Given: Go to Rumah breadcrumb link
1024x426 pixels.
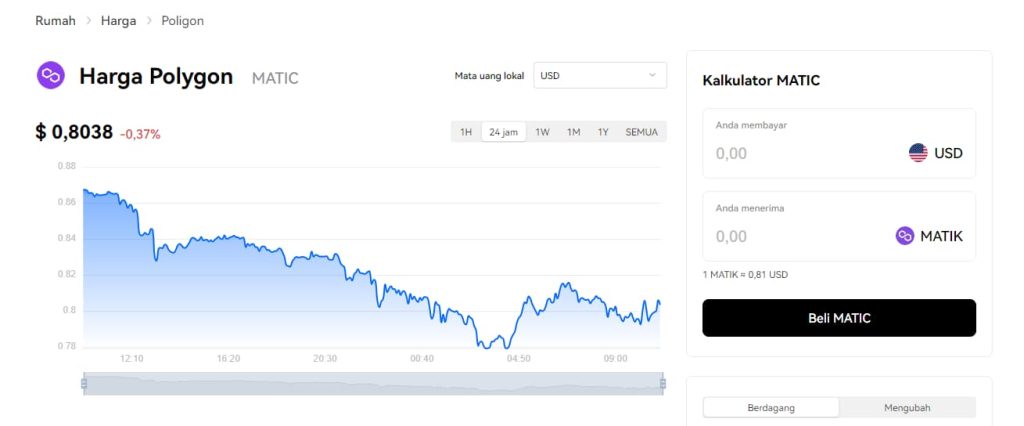Looking at the screenshot, I should tap(55, 21).
